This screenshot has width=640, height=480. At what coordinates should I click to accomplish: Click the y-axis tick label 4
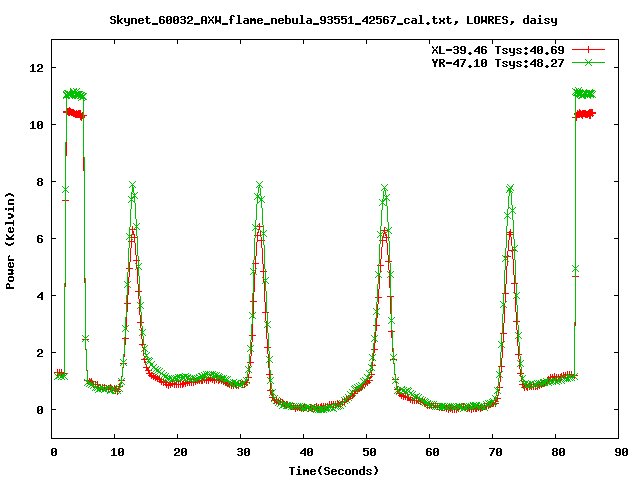pyautogui.click(x=40, y=296)
